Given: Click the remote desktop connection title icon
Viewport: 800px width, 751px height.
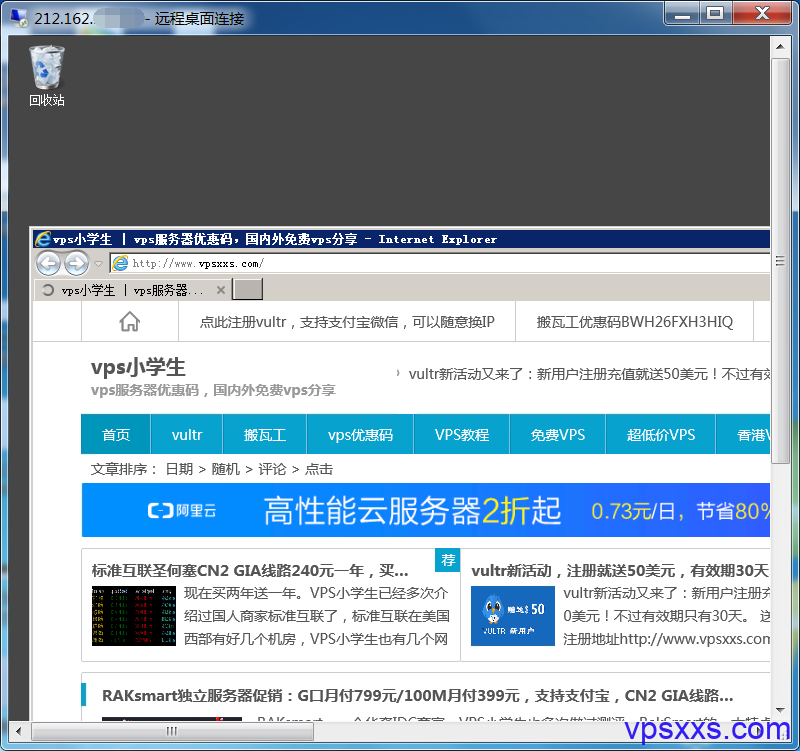Looking at the screenshot, I should (x=19, y=18).
